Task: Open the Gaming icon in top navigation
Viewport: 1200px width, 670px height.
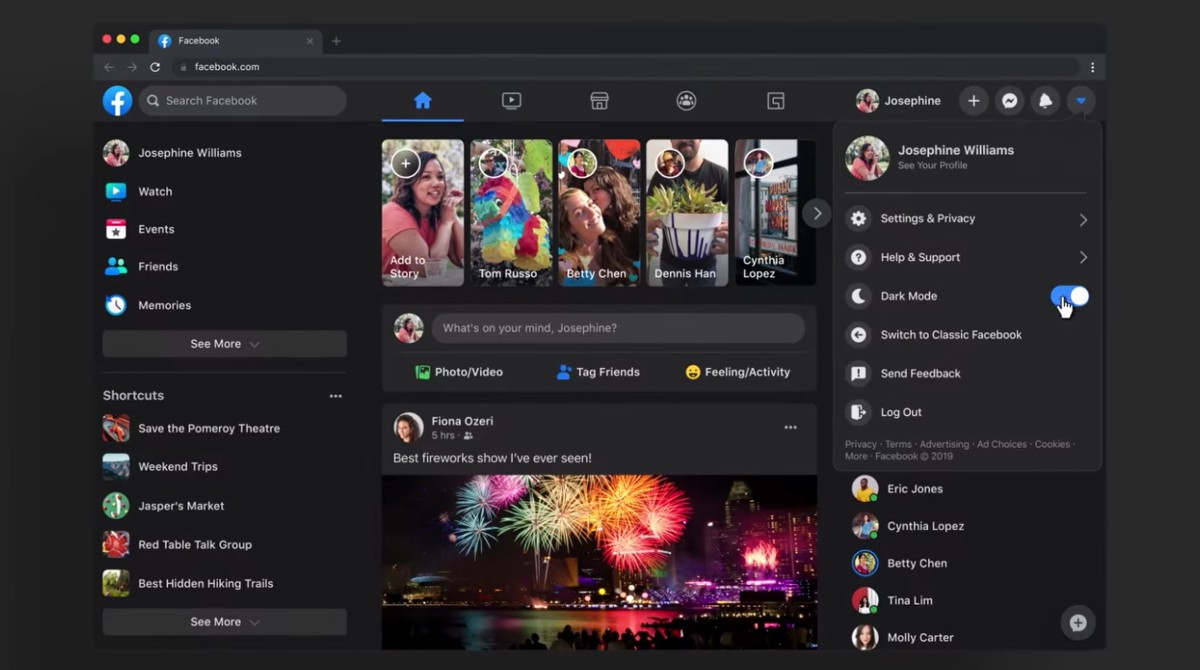Action: click(775, 101)
